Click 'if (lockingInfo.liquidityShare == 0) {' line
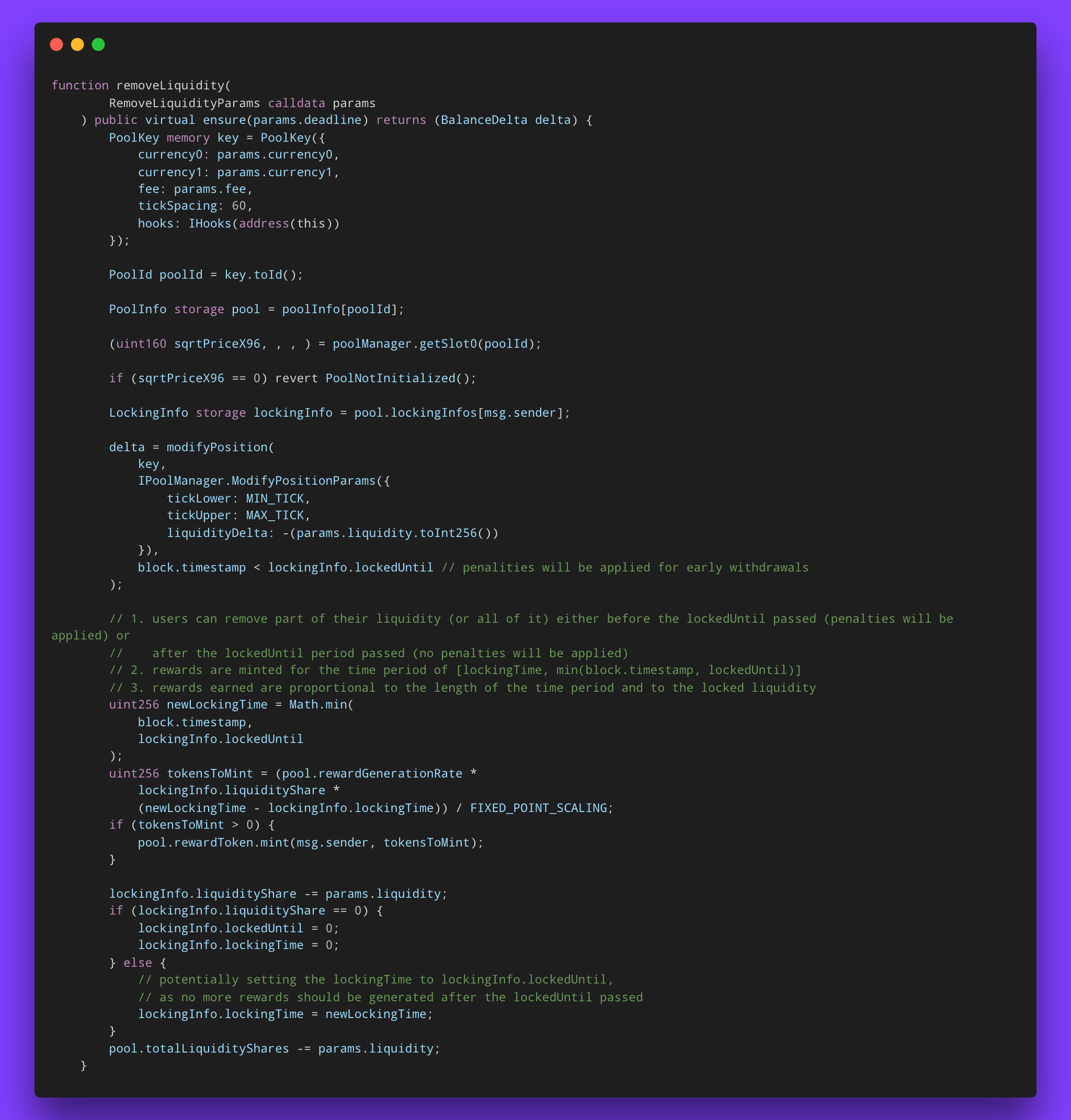 [x=246, y=910]
